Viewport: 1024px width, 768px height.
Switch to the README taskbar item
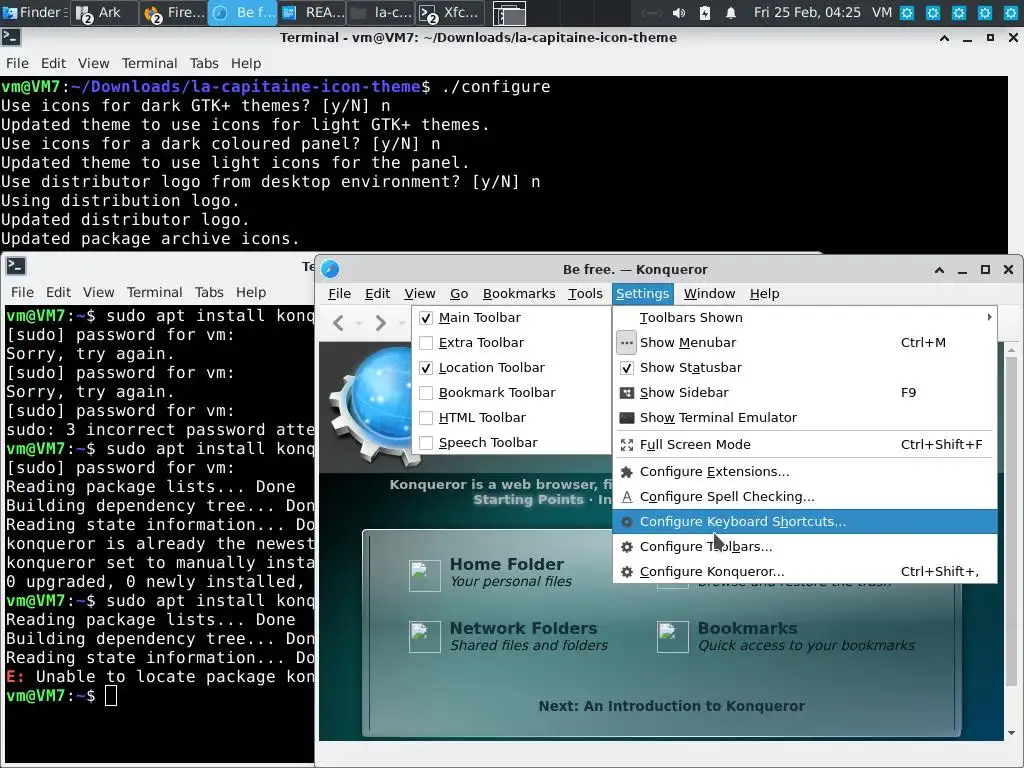pyautogui.click(x=313, y=12)
